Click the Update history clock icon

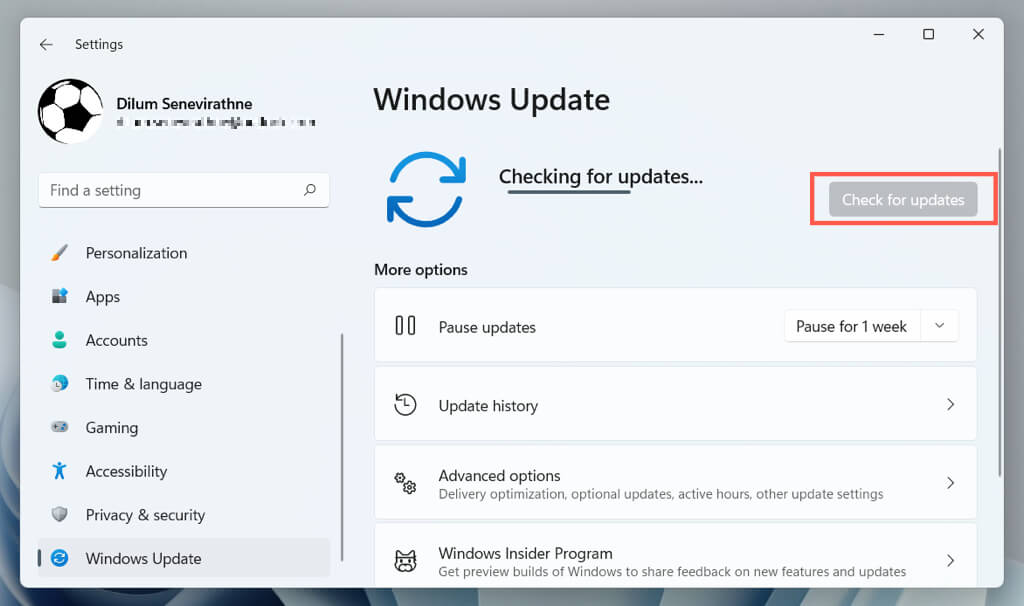pos(405,405)
